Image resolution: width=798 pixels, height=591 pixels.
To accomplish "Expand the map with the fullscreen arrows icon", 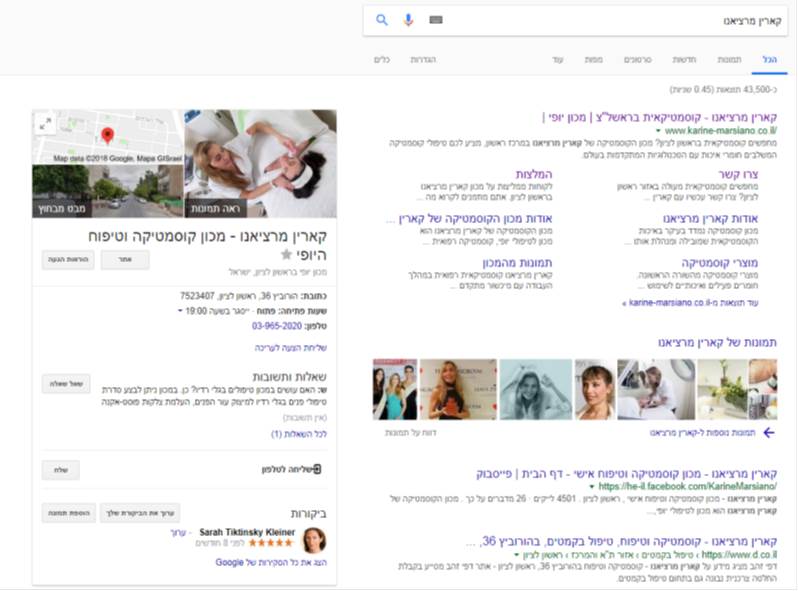I will click(45, 124).
